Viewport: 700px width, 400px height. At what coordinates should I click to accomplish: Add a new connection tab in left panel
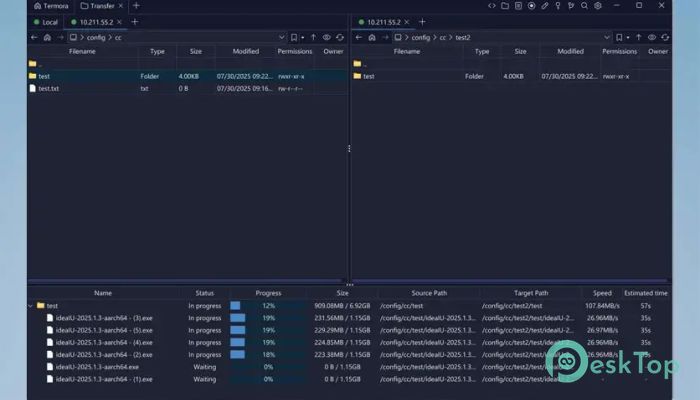point(135,22)
